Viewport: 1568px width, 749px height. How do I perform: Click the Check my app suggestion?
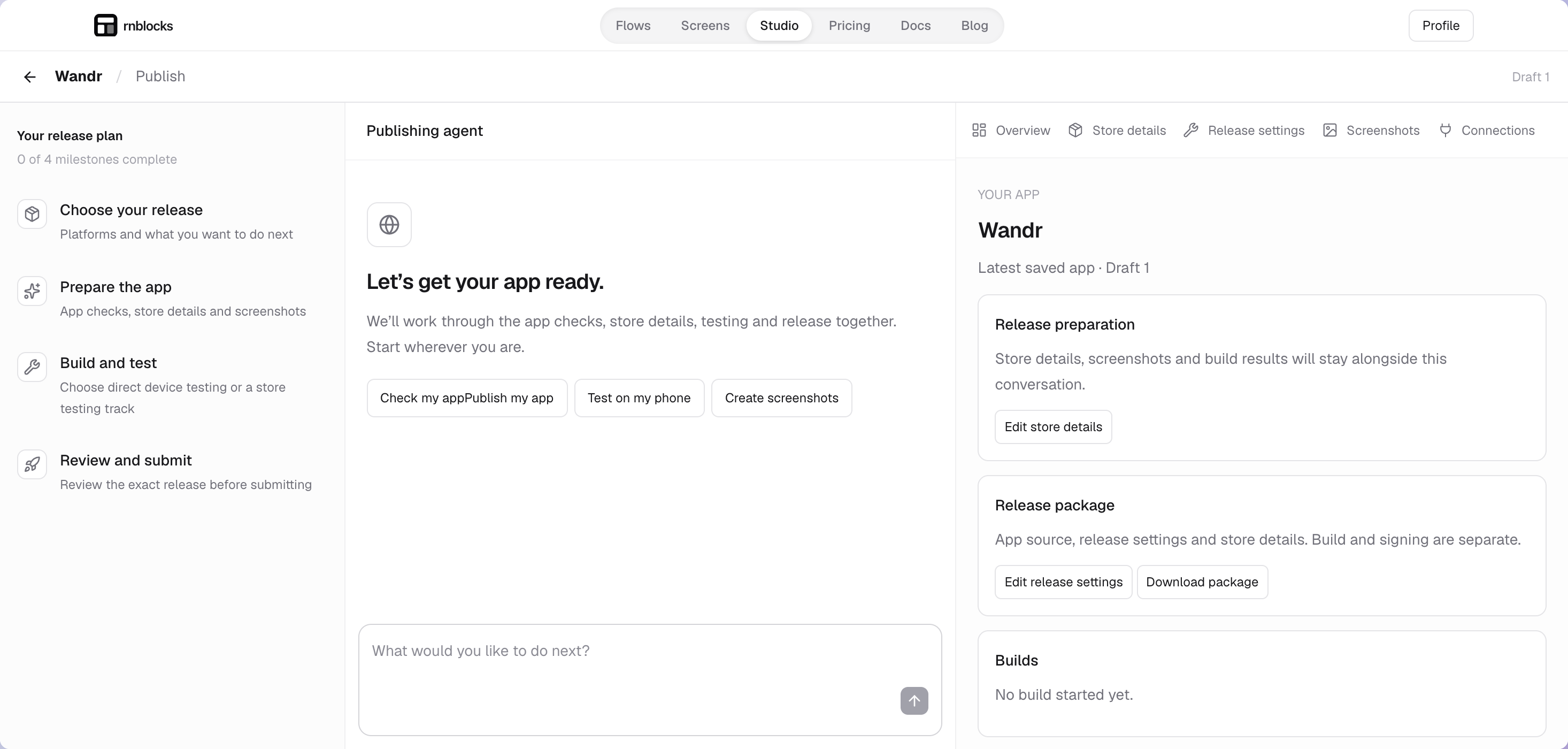click(x=423, y=398)
